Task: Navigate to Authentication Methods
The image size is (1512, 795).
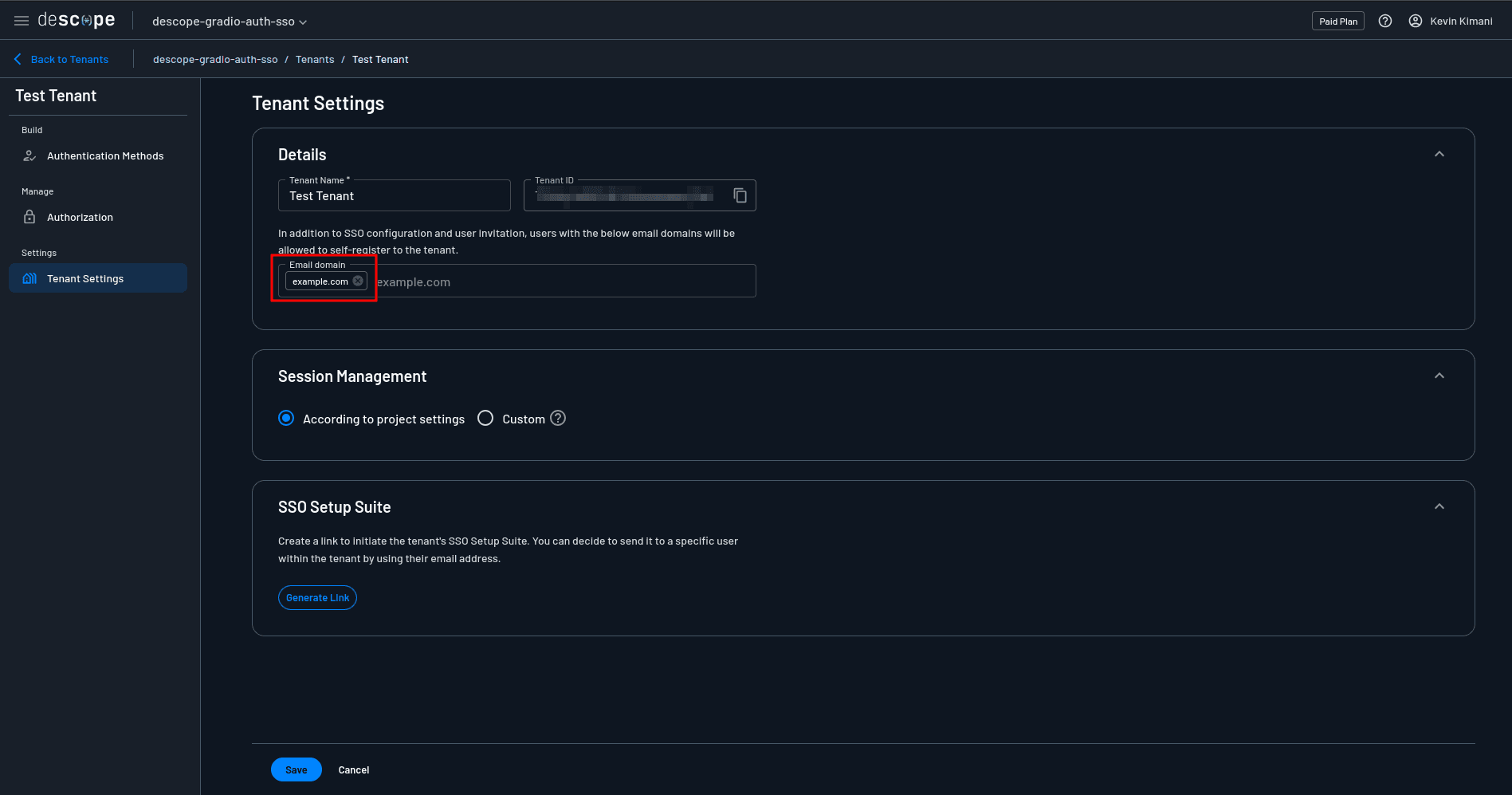Action: [x=104, y=155]
